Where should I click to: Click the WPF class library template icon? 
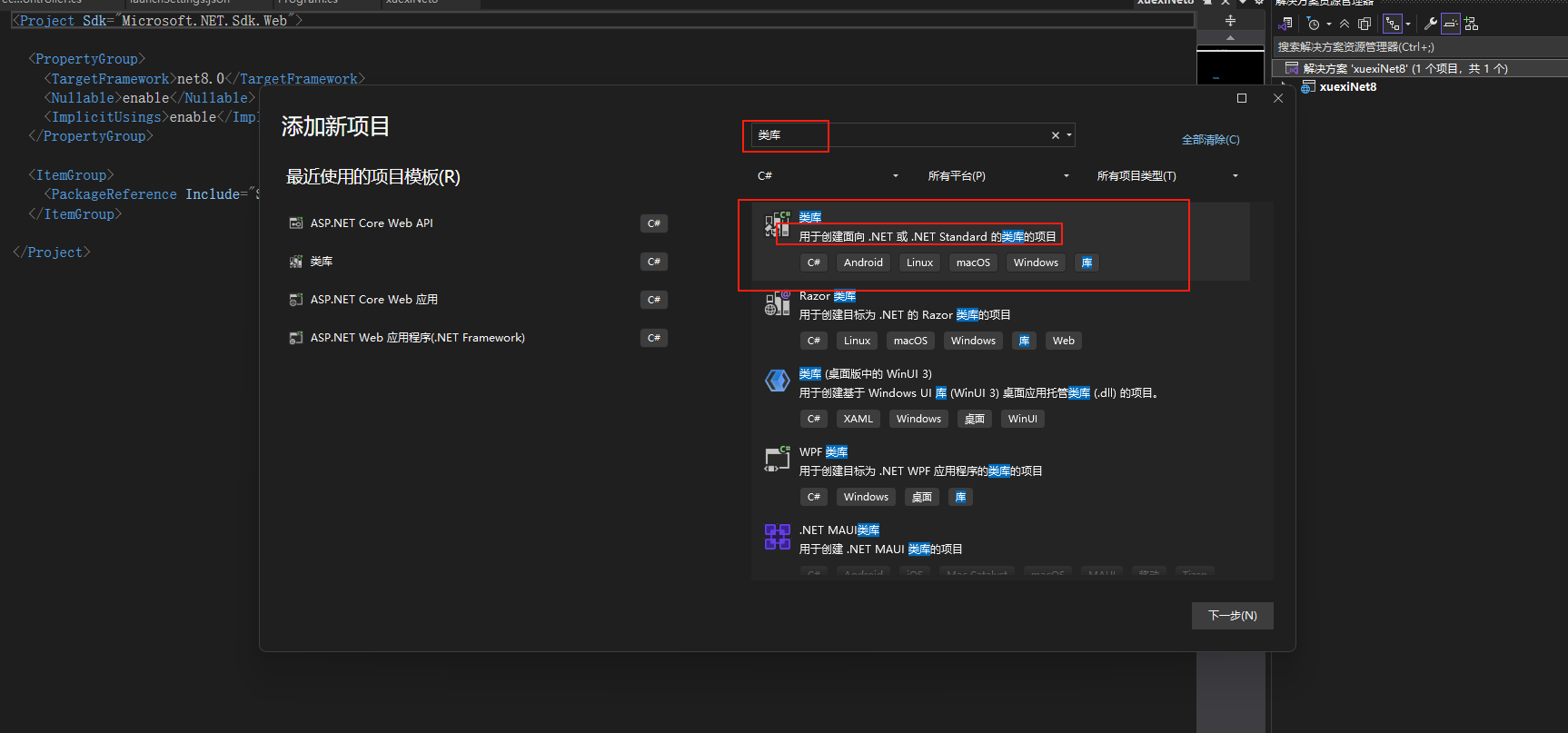click(x=777, y=459)
